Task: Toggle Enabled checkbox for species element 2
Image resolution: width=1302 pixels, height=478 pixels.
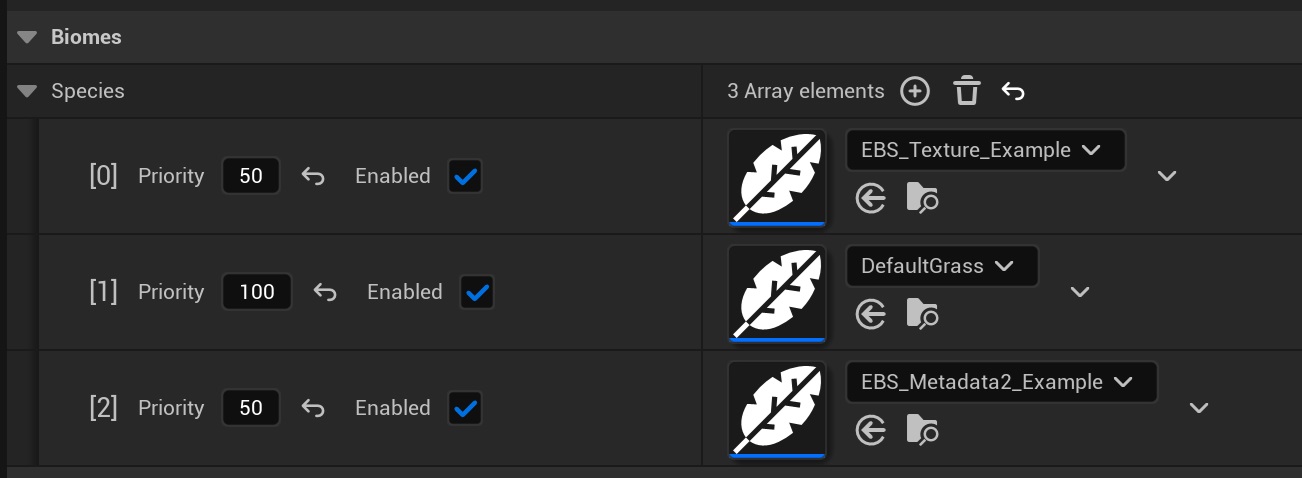Action: coord(465,409)
